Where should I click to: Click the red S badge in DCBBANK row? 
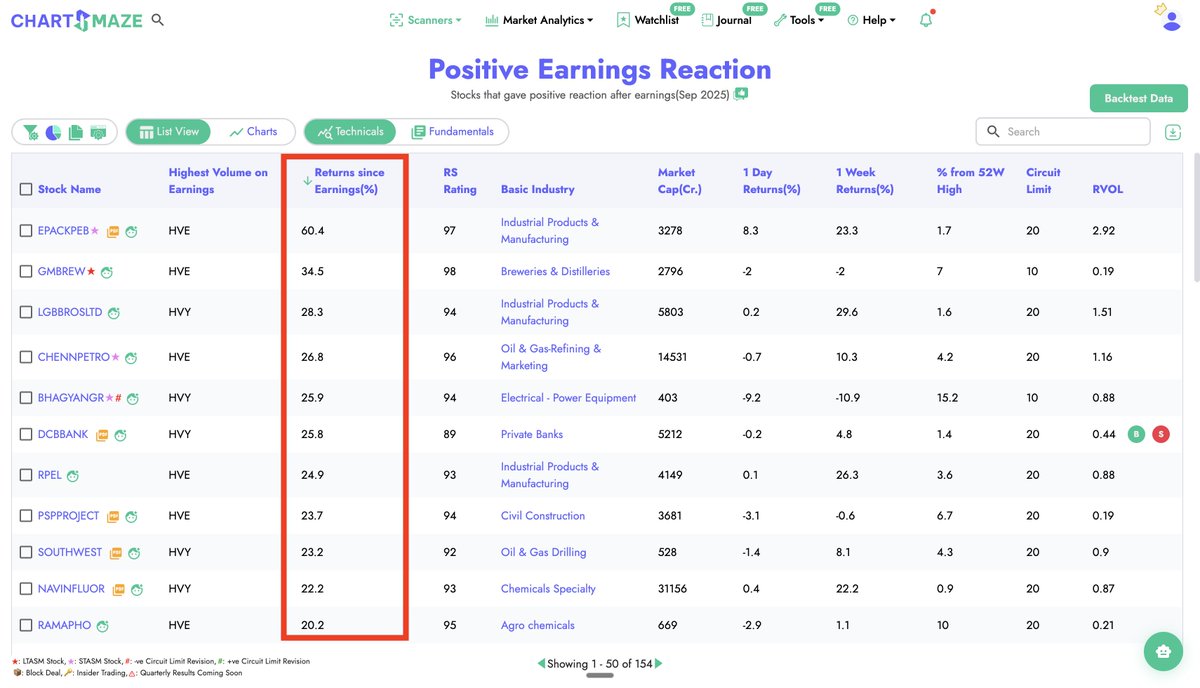pyautogui.click(x=1160, y=434)
